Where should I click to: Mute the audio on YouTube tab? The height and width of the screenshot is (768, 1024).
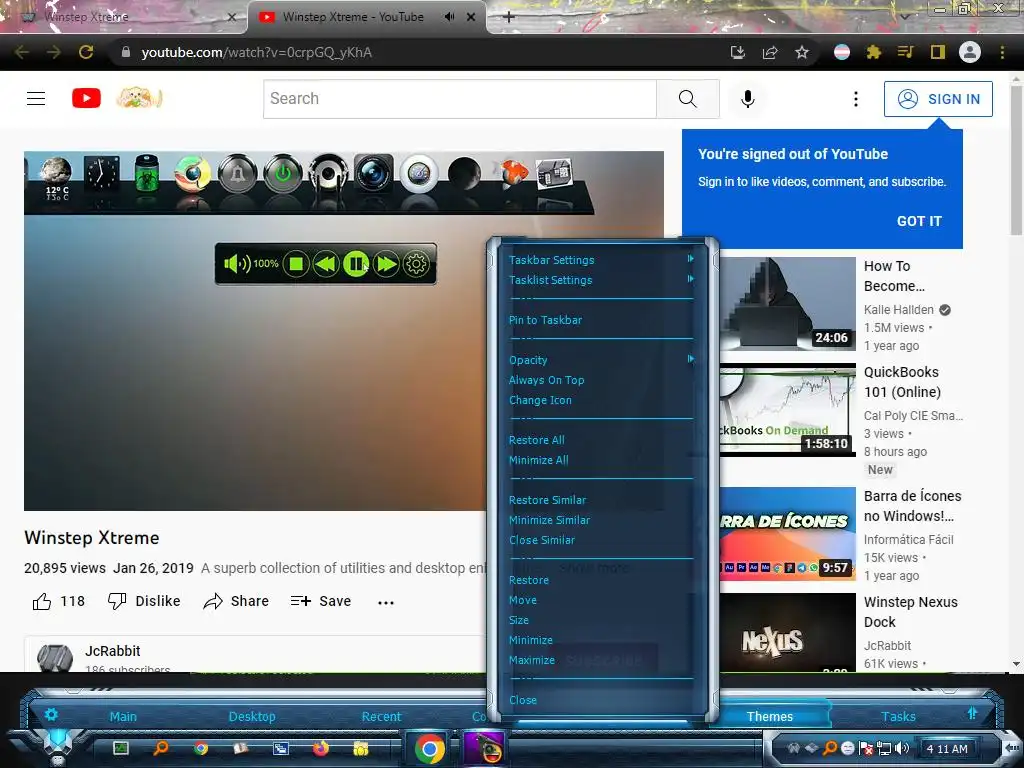click(x=449, y=17)
